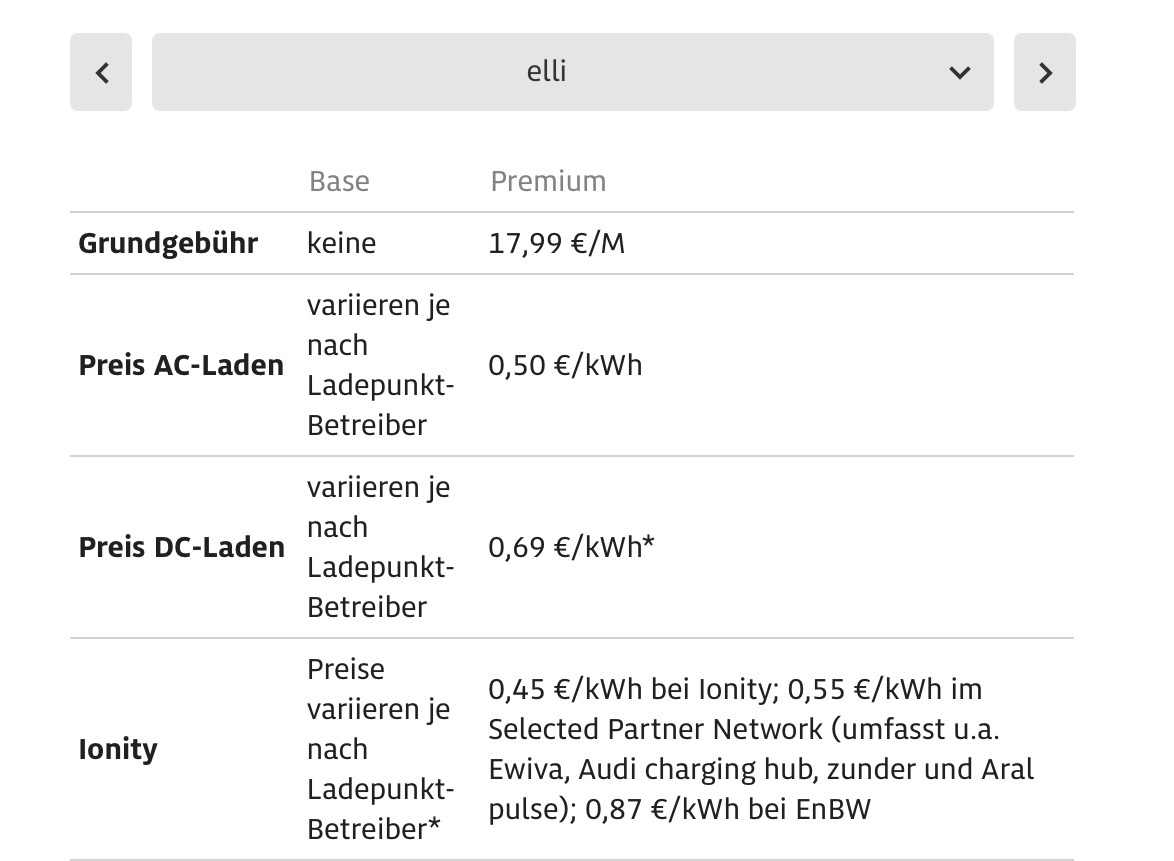Click the 0,69 €/kWh* DC price
Screen dimensions: 1174x861
point(571,547)
